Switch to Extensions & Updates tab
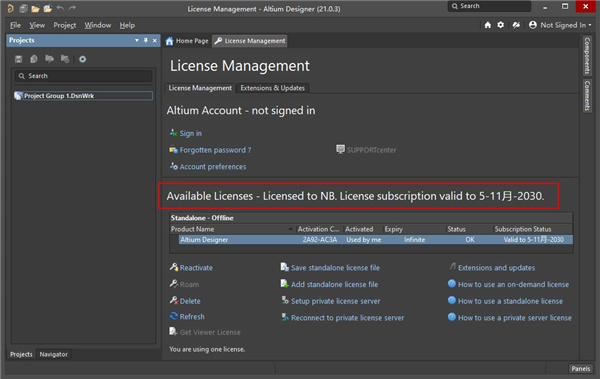Screen dimensions: 600x379 click(272, 88)
